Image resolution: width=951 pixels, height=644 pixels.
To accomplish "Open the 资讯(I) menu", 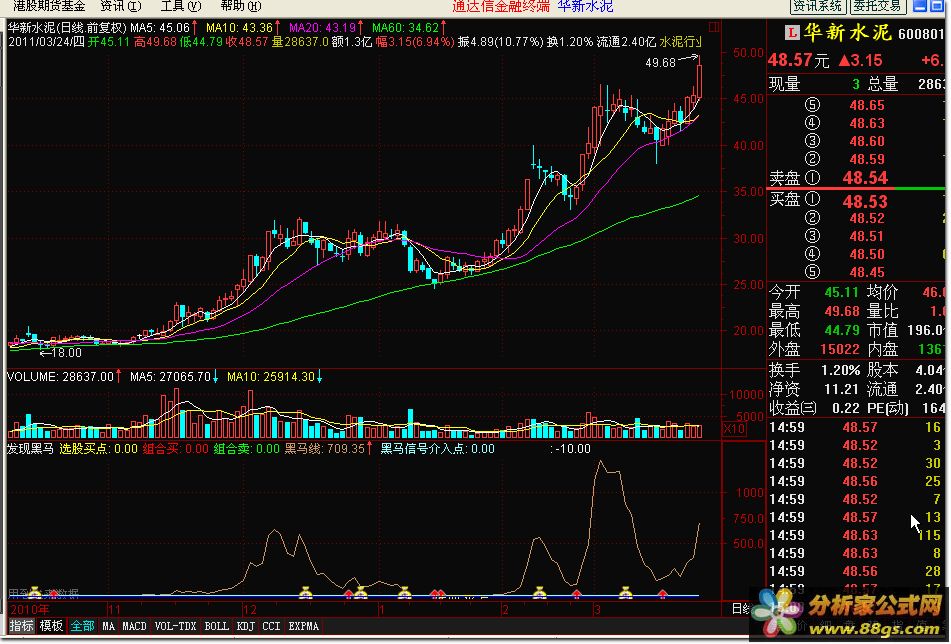I will tap(121, 7).
